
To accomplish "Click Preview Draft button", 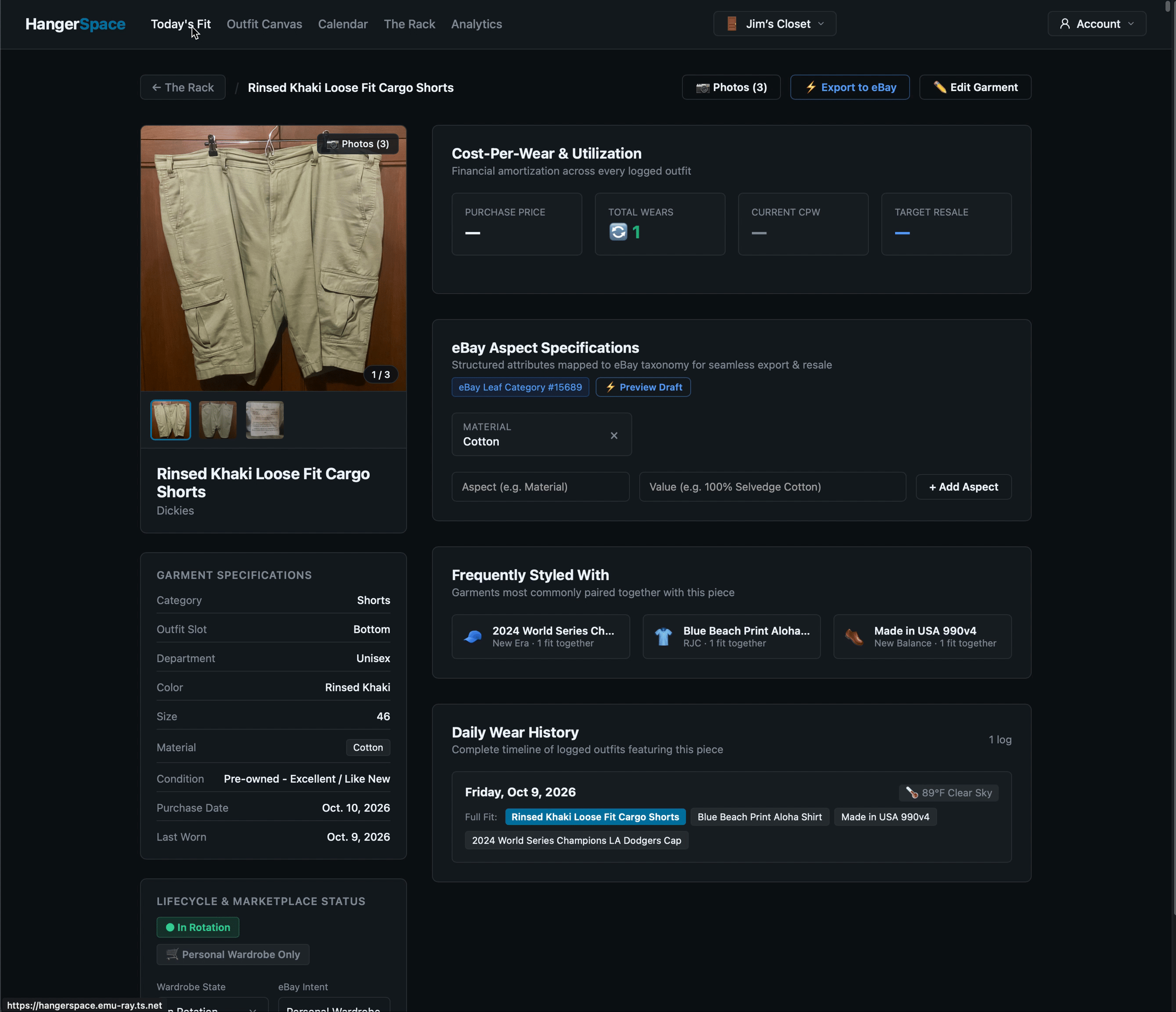I will (643, 387).
